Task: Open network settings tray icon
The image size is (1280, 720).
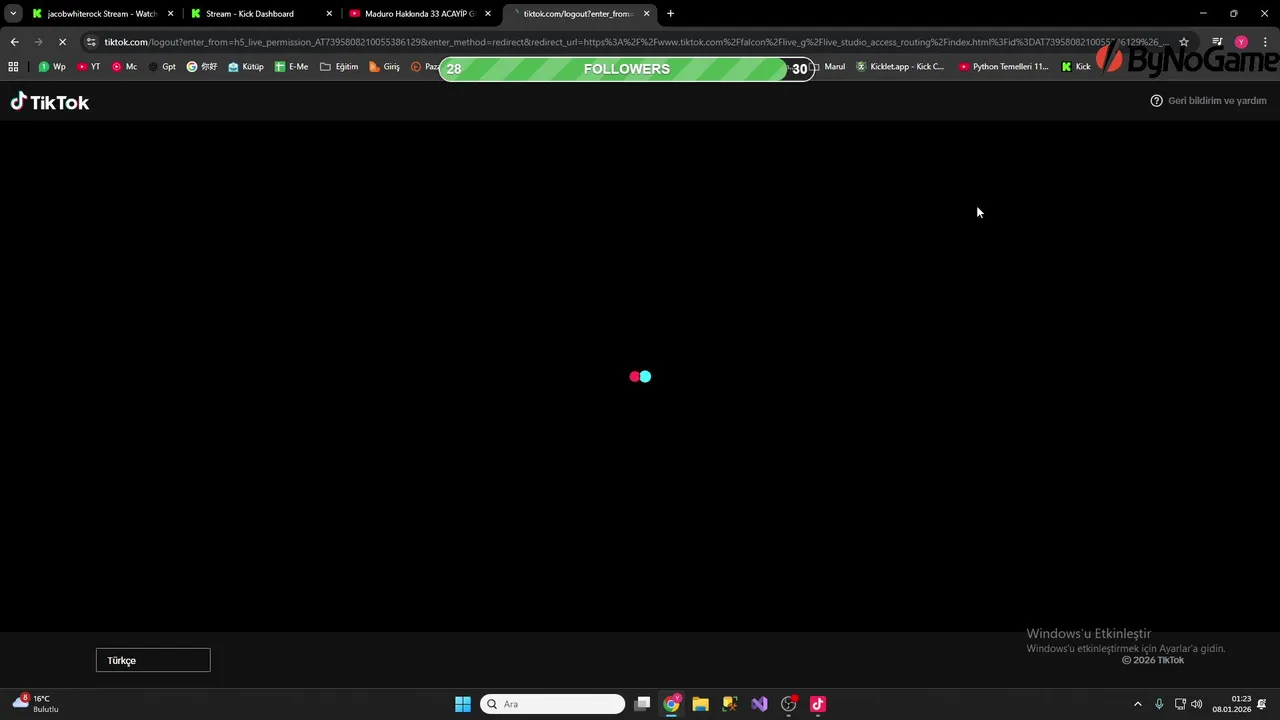Action: (1180, 704)
